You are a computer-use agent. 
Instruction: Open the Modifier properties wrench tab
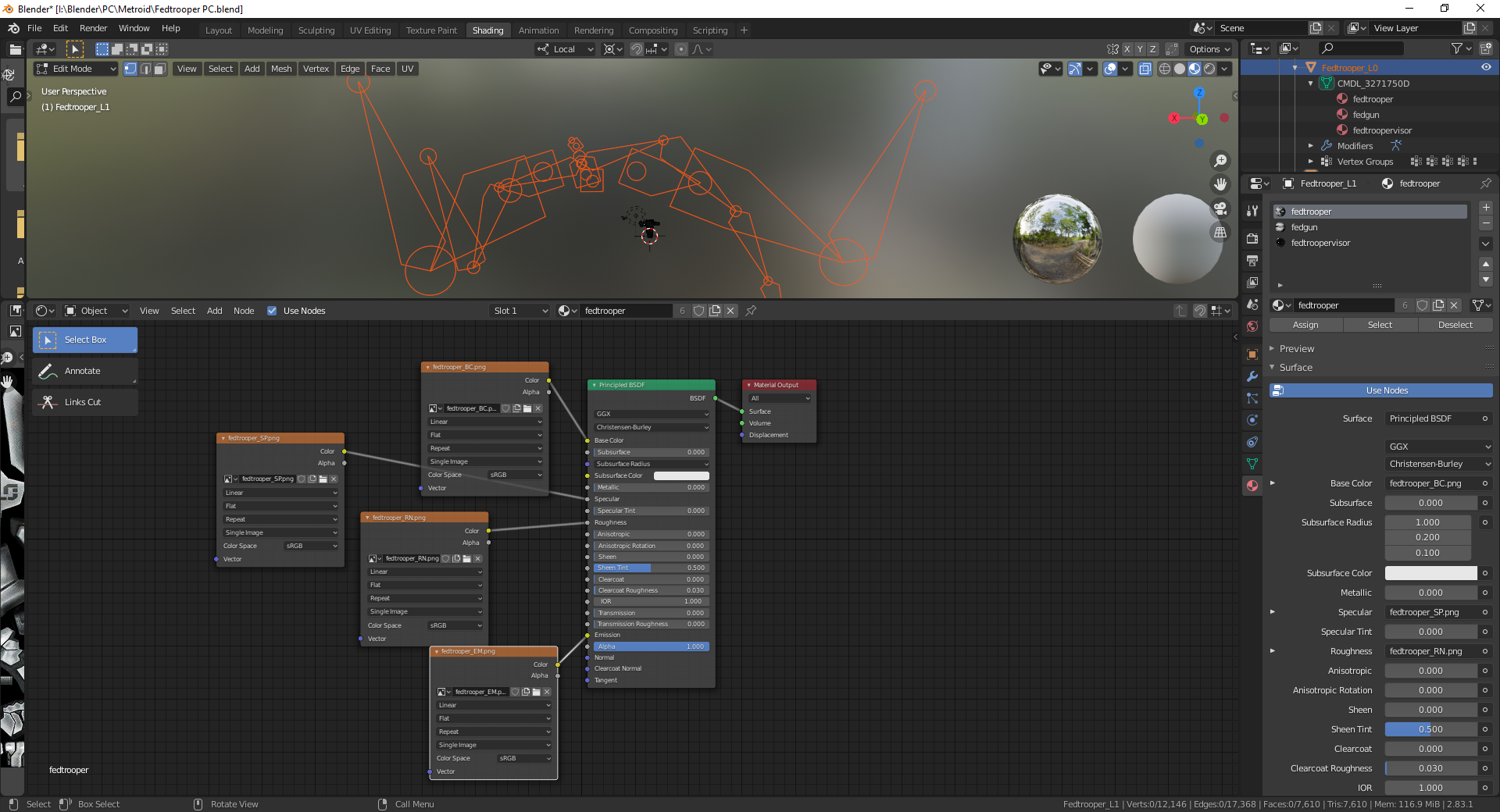(x=1252, y=376)
